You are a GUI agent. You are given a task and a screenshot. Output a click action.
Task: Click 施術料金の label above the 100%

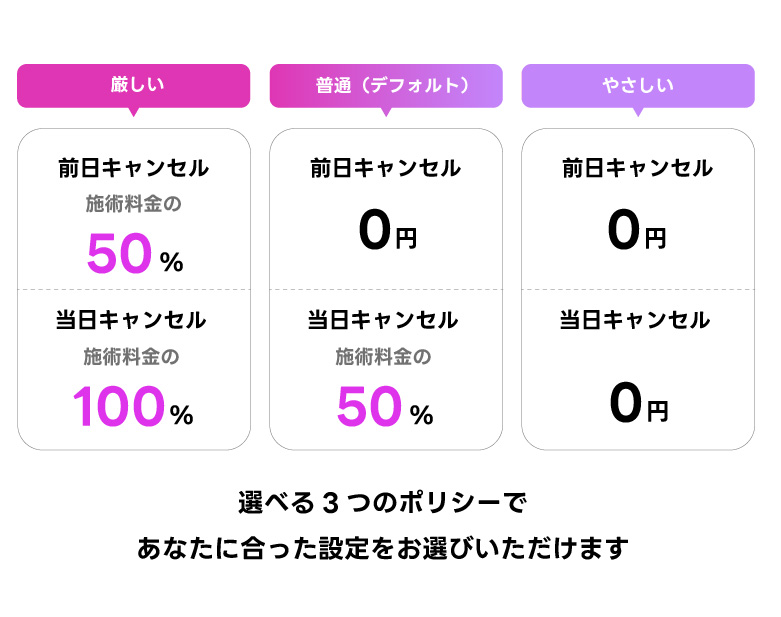131,357
